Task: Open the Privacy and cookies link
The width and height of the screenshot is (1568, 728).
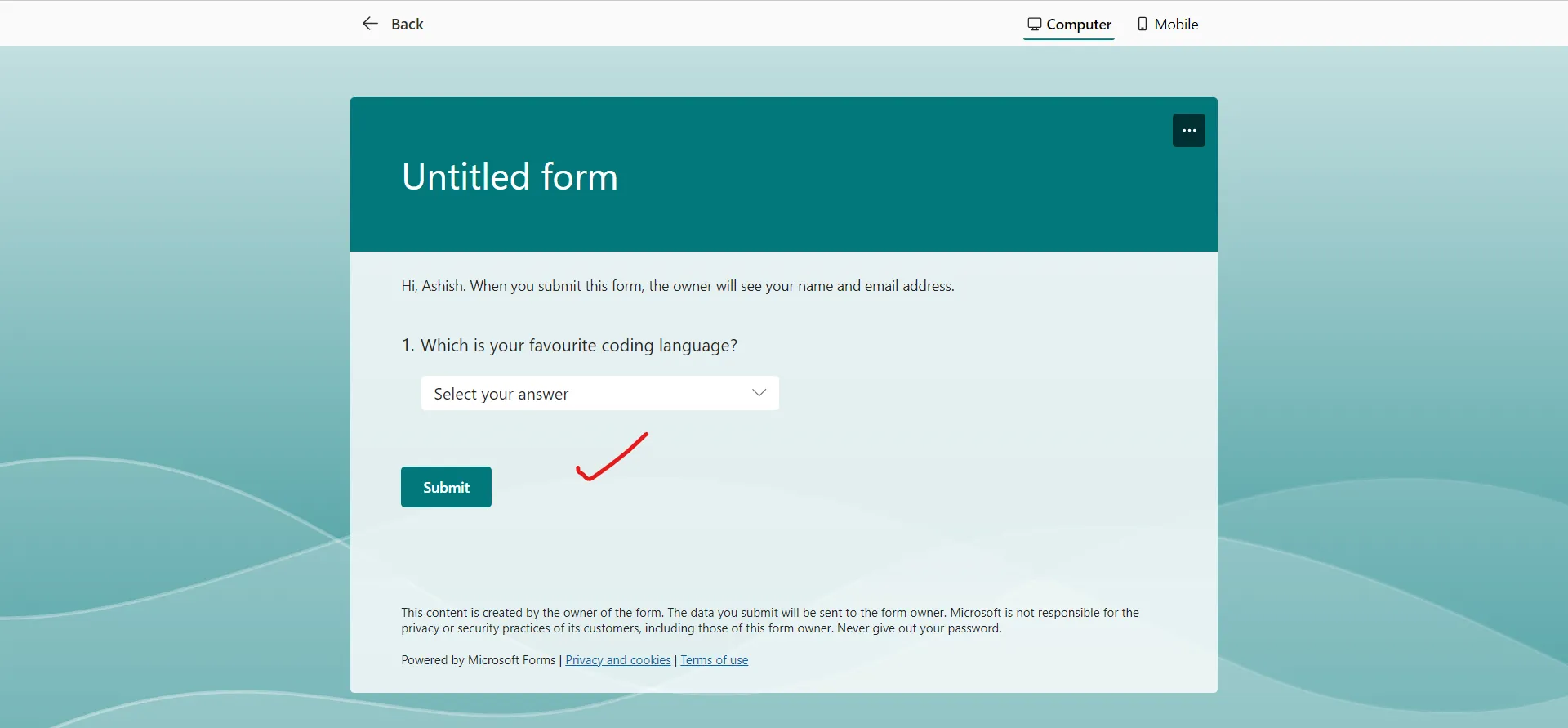Action: [x=617, y=659]
